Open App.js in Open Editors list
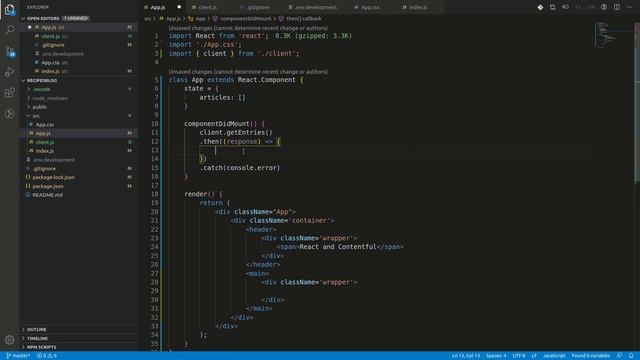 pos(79,27)
